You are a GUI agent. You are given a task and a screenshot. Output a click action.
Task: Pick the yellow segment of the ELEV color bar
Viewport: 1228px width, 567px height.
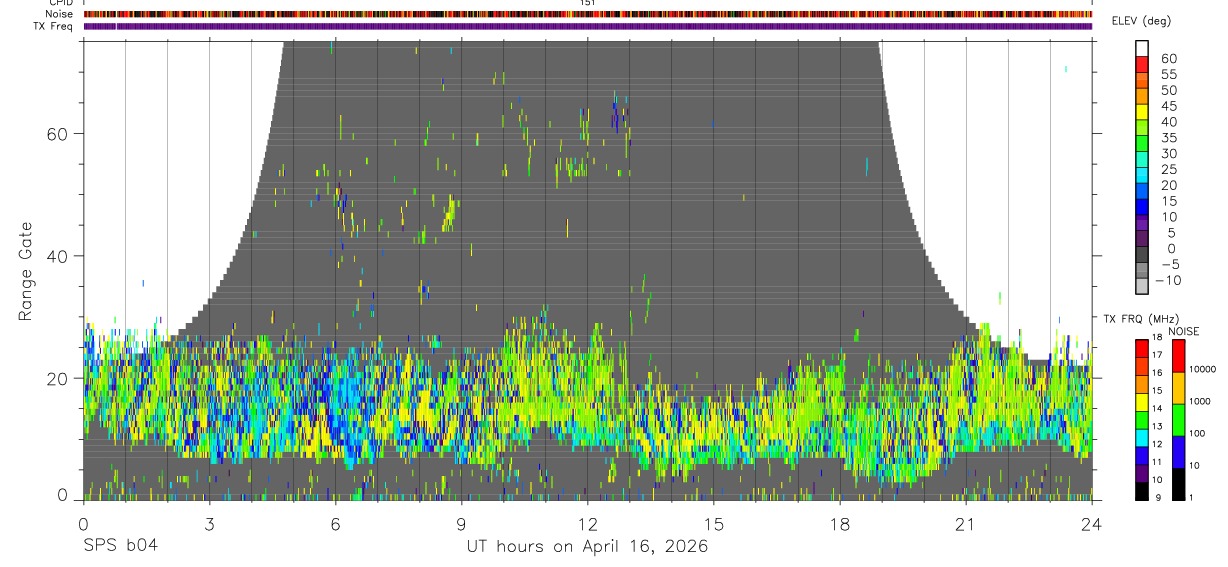point(1142,113)
